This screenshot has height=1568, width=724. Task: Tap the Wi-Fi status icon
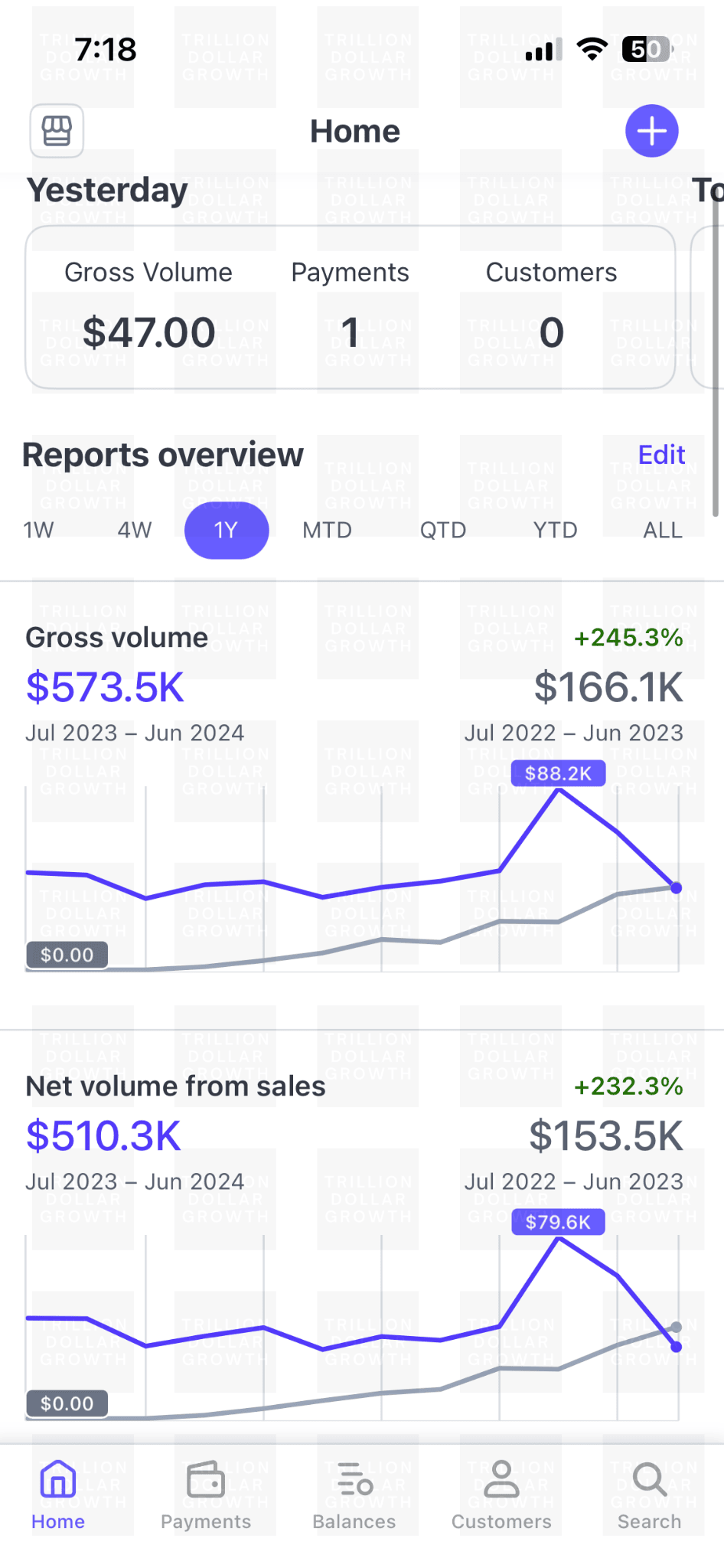(592, 50)
